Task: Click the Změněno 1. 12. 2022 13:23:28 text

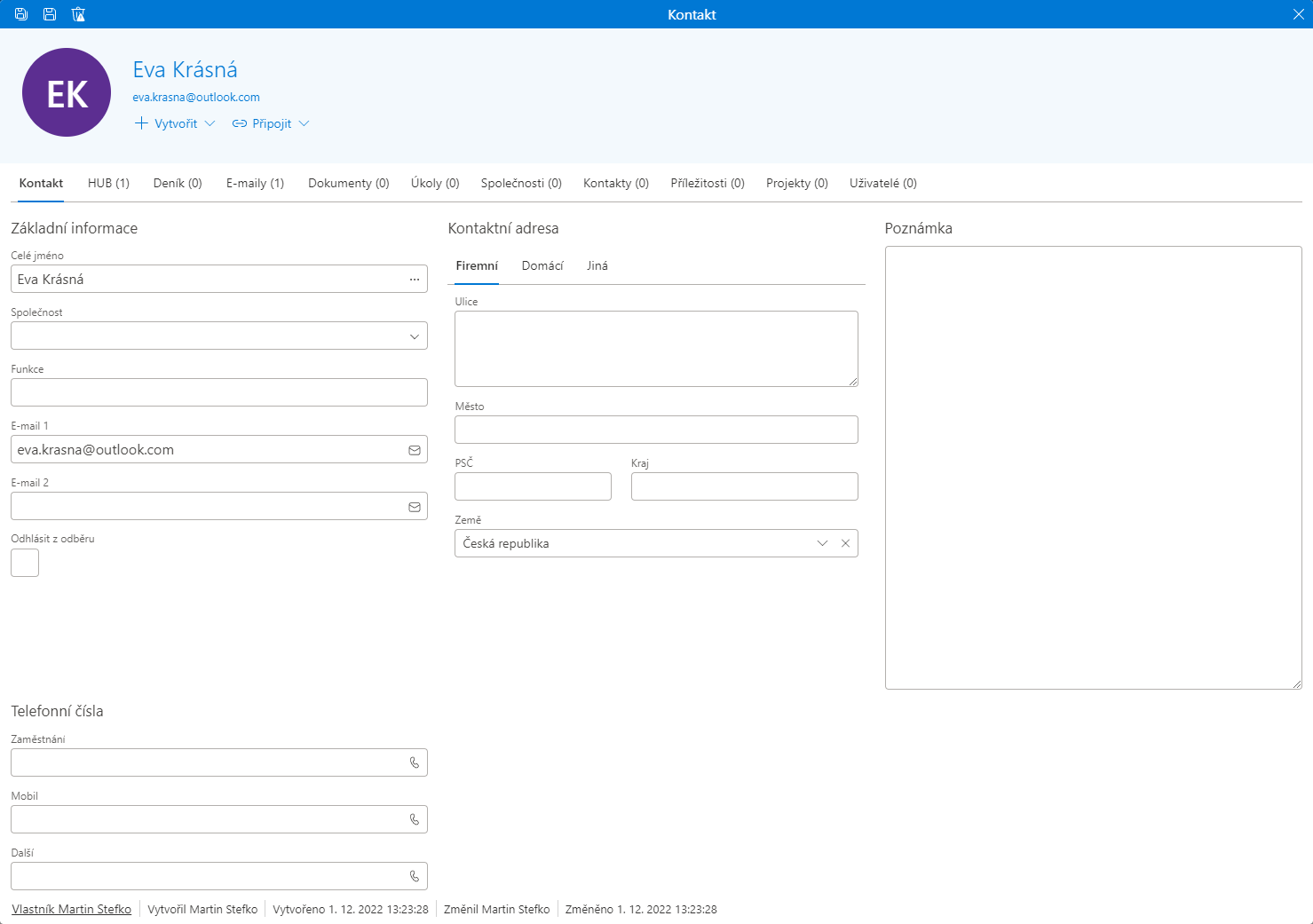Action: (x=641, y=909)
